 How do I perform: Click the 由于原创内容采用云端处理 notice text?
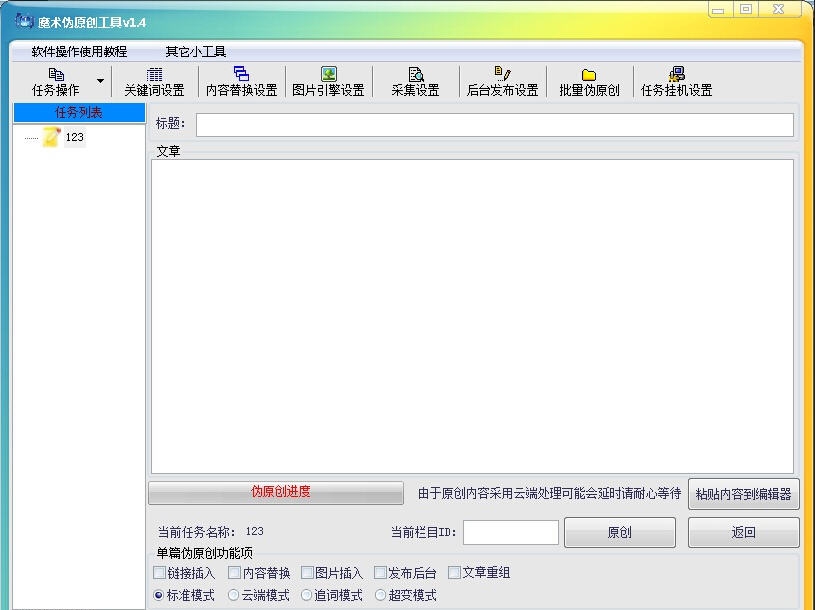point(549,493)
